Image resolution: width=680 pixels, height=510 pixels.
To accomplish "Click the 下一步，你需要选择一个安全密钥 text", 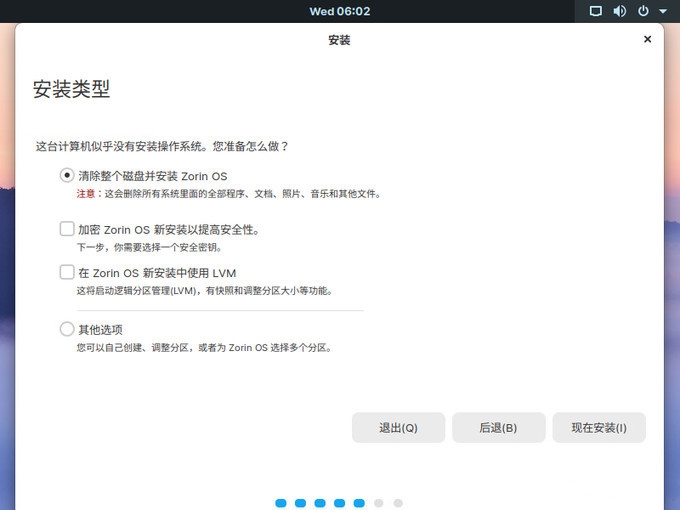I will click(x=150, y=248).
